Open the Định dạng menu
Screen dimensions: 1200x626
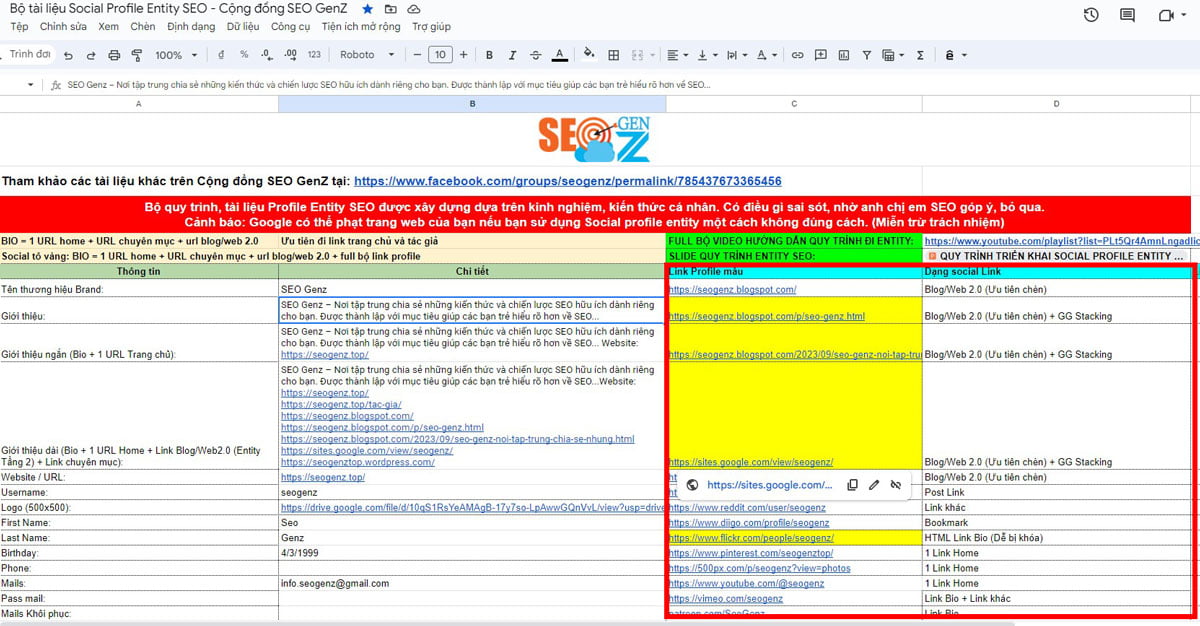click(x=192, y=27)
